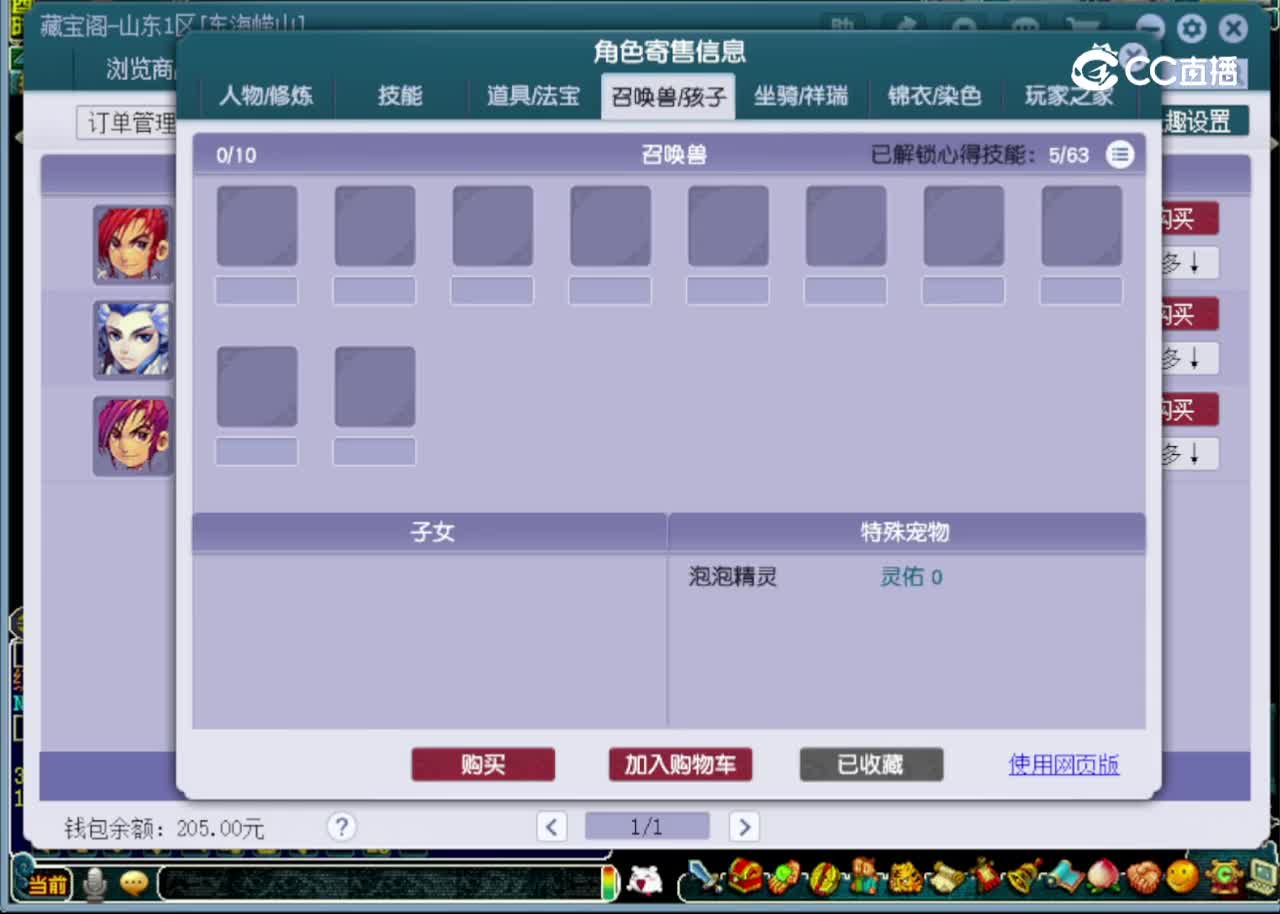Open the 使用网页版 link
Viewport: 1280px width, 914px height.
pos(1063,762)
